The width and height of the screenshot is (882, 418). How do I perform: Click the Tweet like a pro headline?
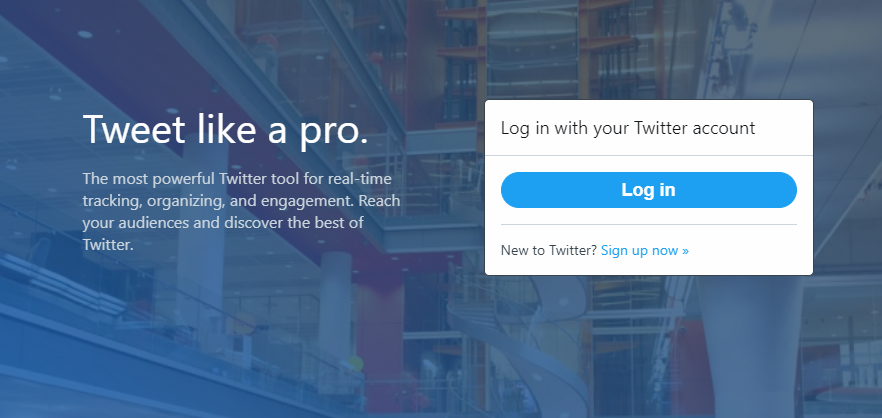tap(226, 130)
